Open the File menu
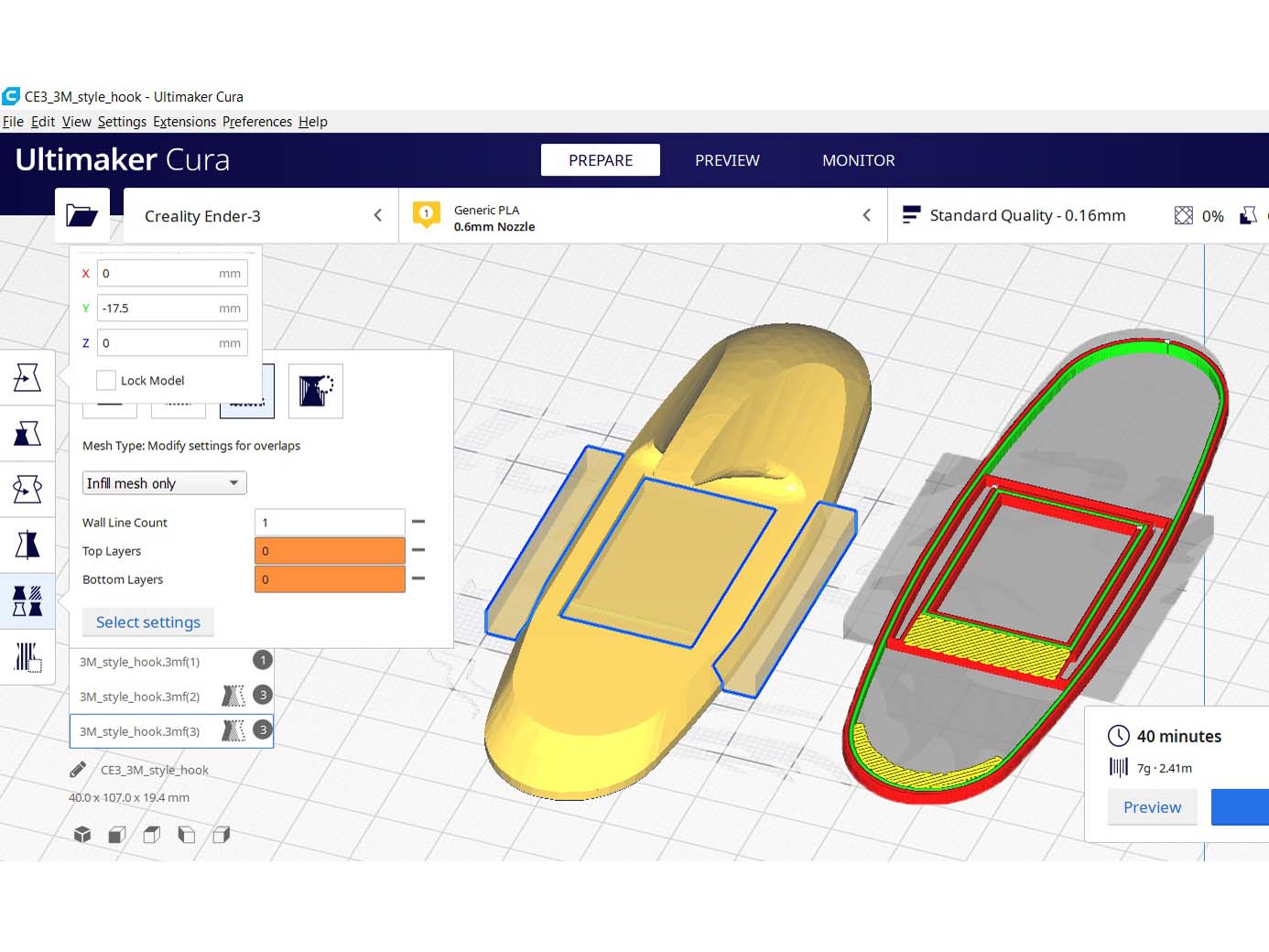Viewport: 1269px width, 952px height. click(x=13, y=122)
